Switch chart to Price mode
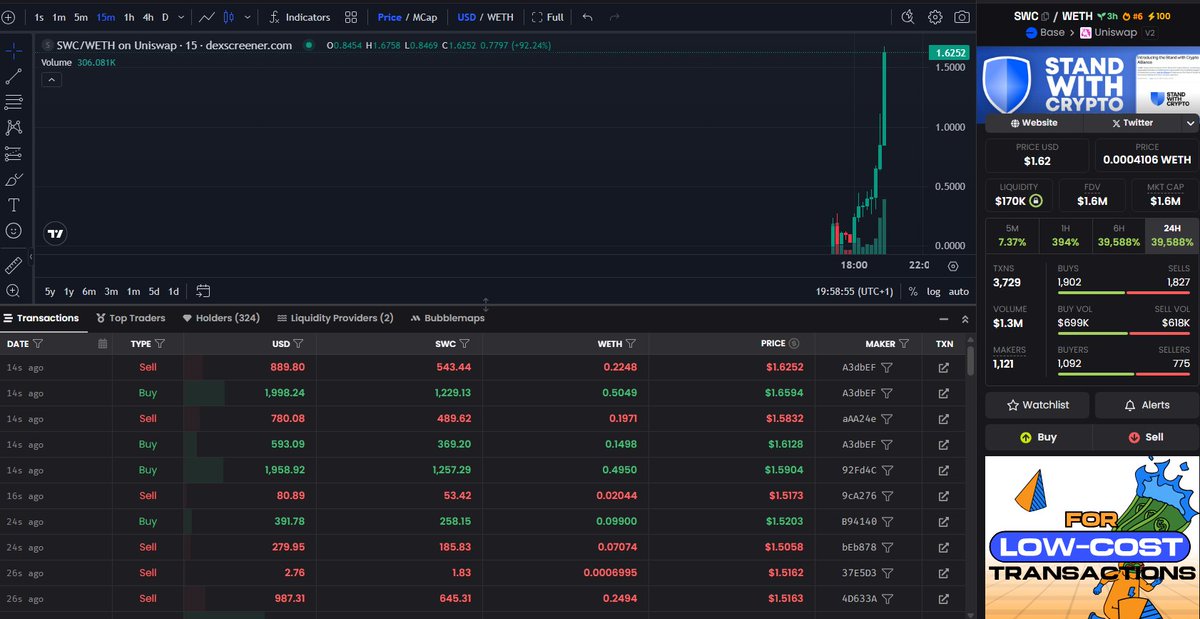This screenshot has width=1200, height=619. (389, 17)
